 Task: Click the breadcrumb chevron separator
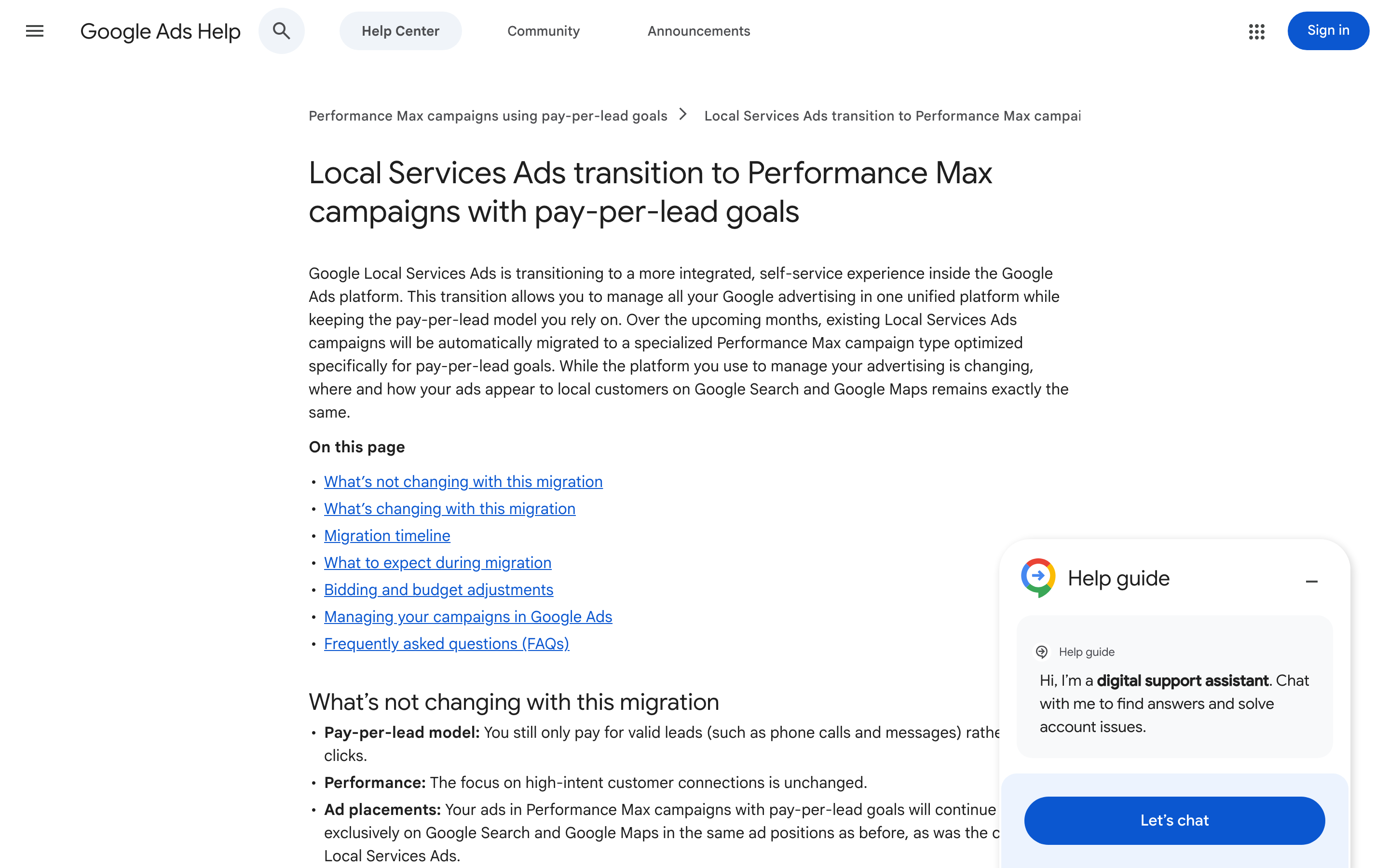[683, 115]
